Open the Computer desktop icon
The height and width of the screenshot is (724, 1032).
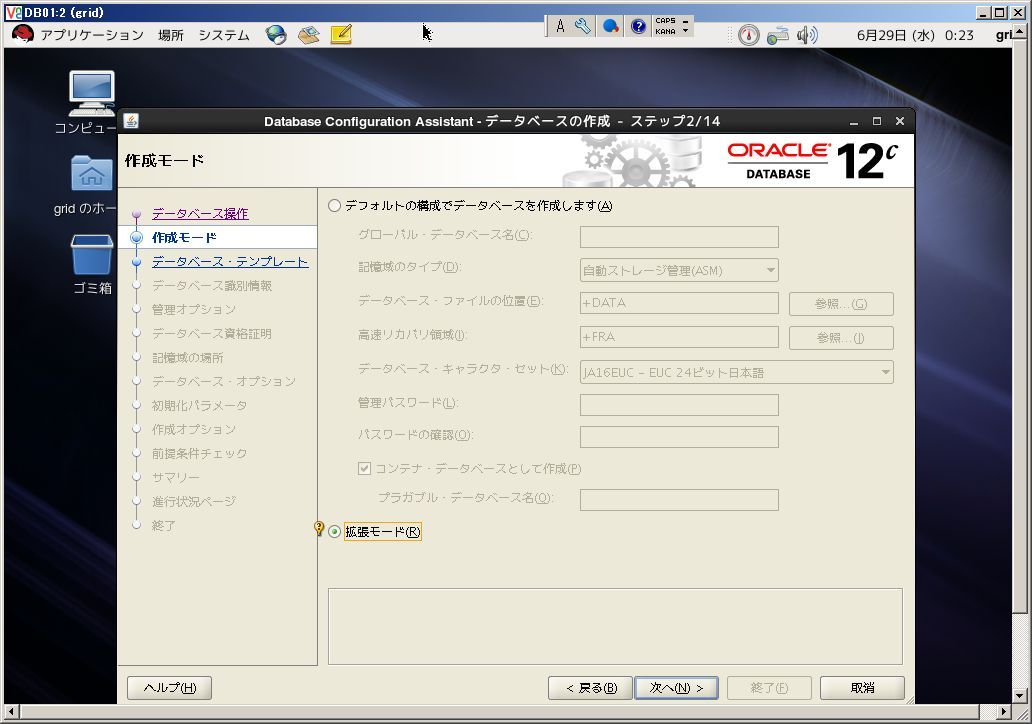point(91,92)
